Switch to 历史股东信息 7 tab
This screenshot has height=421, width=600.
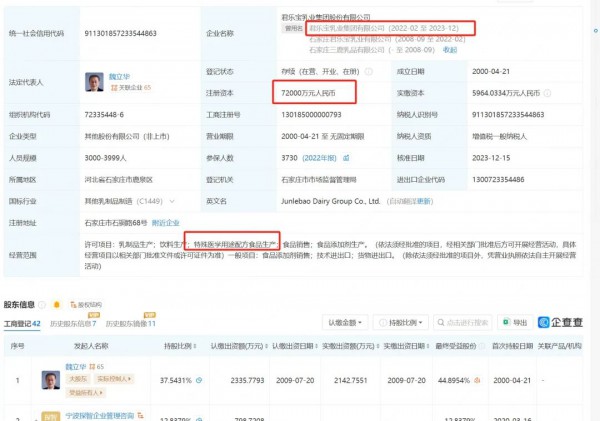point(73,324)
